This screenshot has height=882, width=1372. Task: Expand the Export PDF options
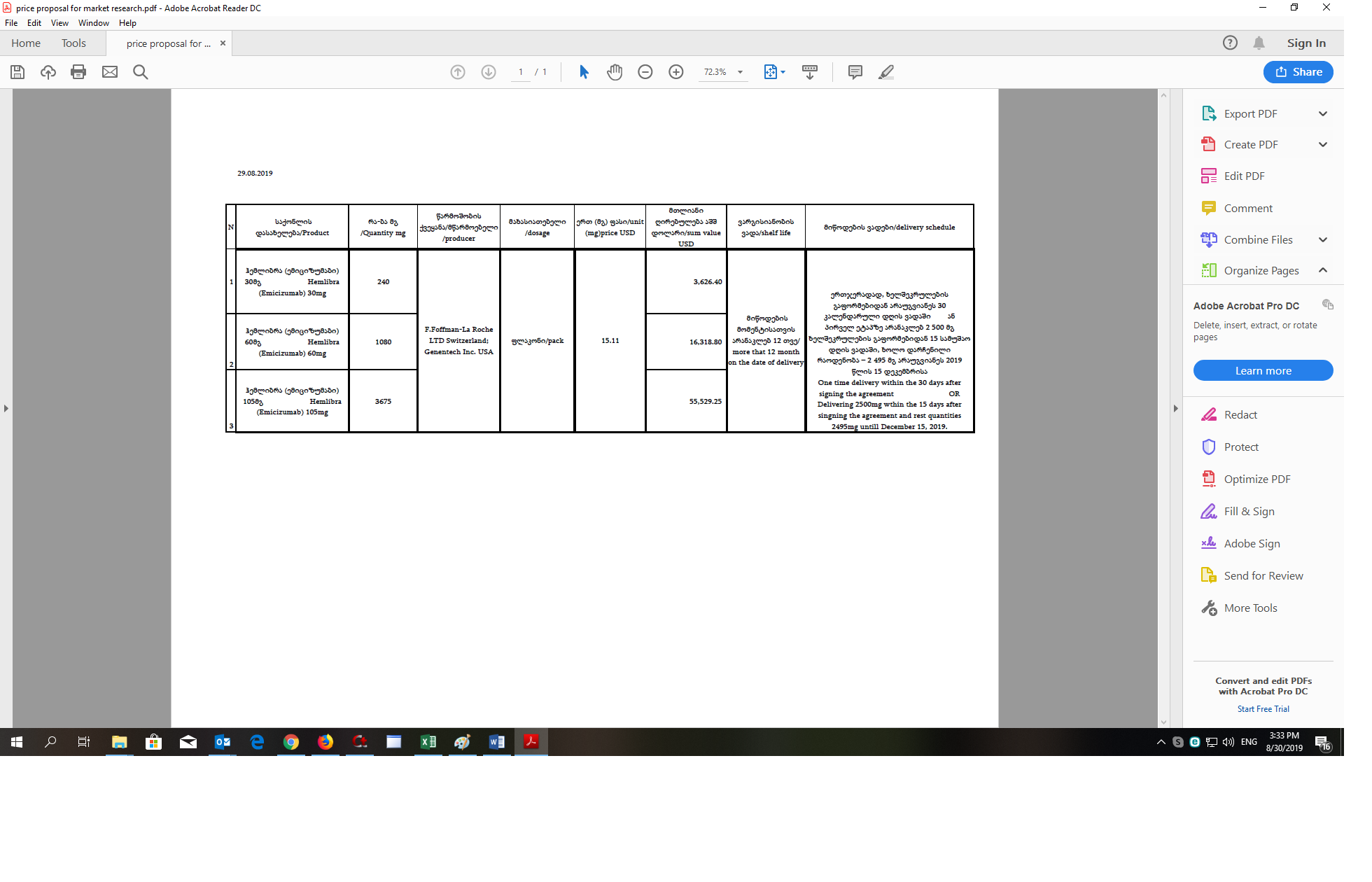pyautogui.click(x=1322, y=113)
